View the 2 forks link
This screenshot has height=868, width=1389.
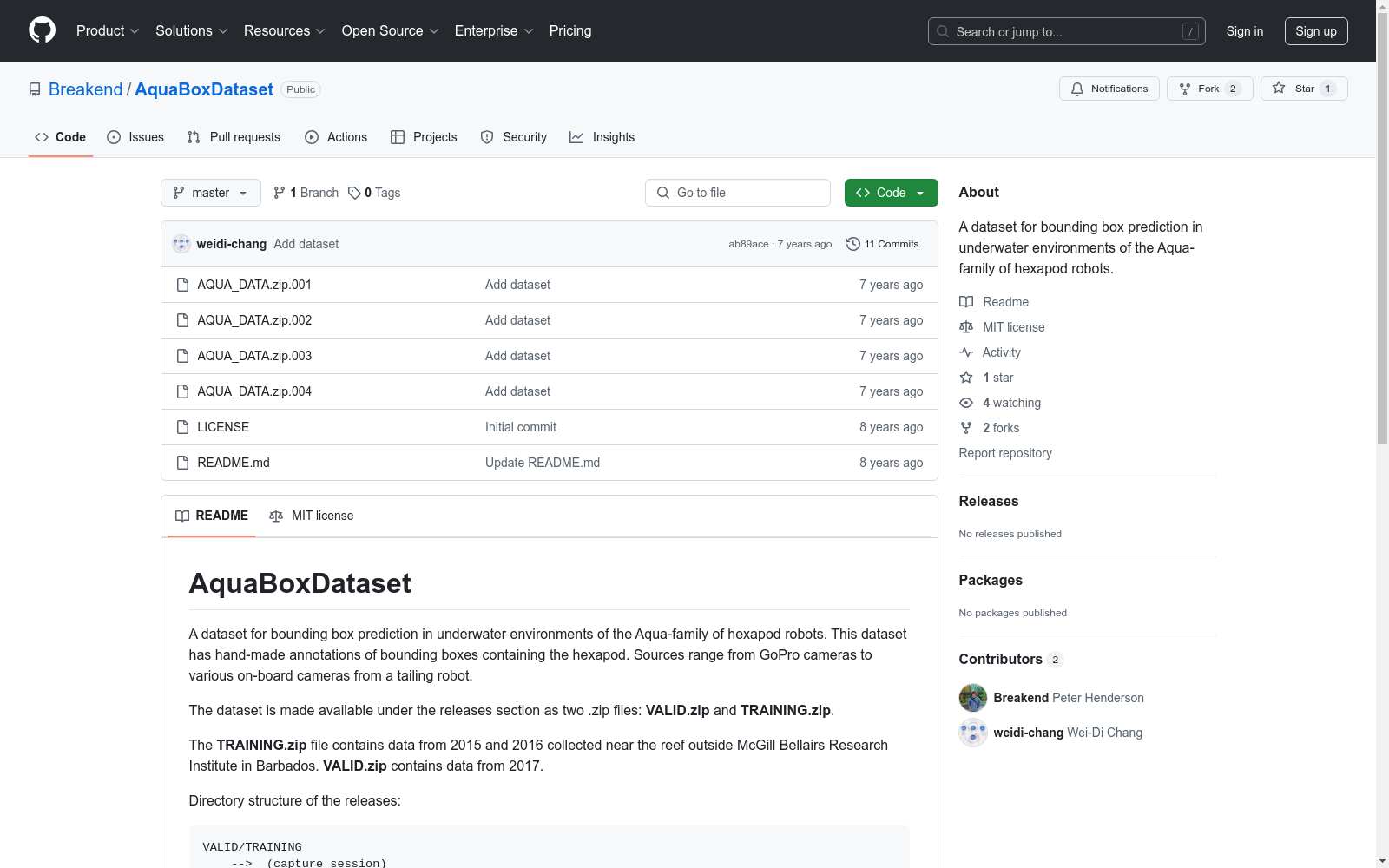pos(990,428)
